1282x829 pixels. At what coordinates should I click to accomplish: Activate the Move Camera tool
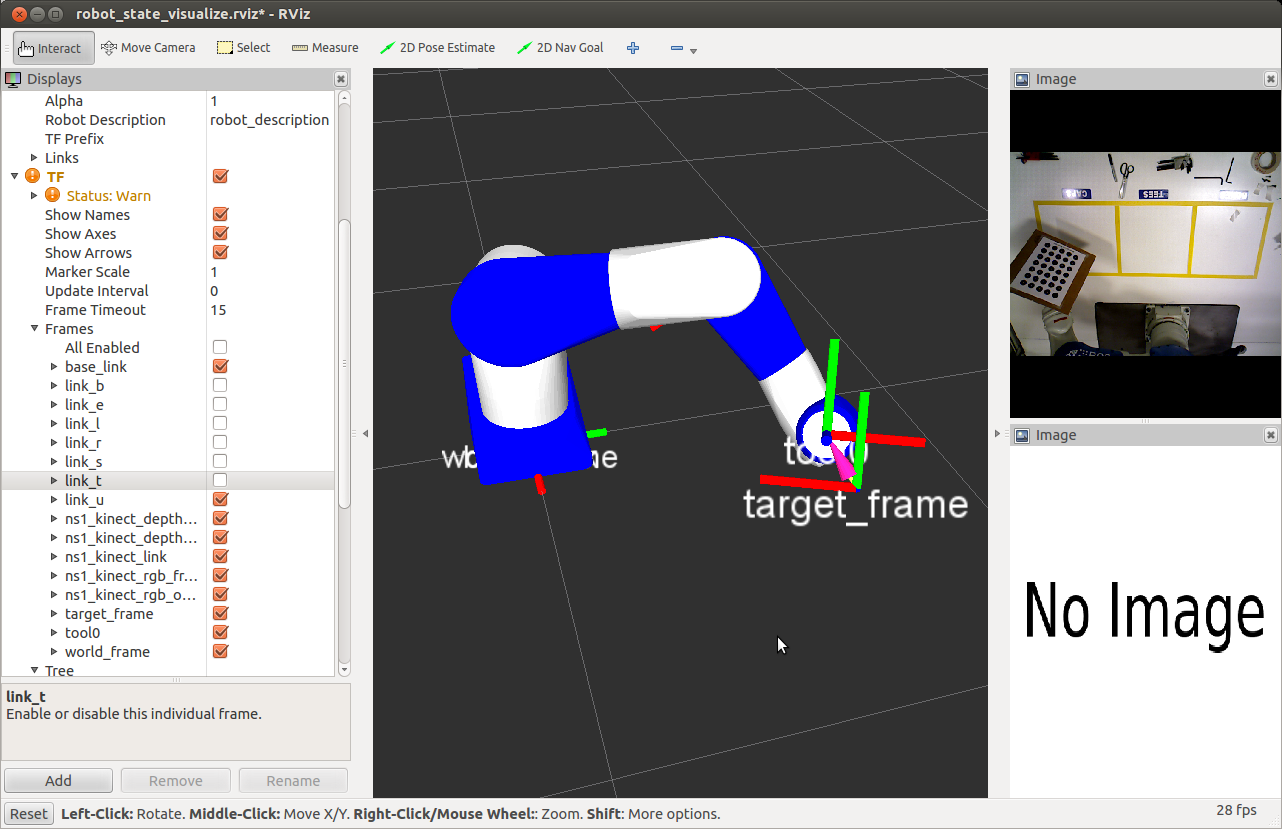click(148, 48)
